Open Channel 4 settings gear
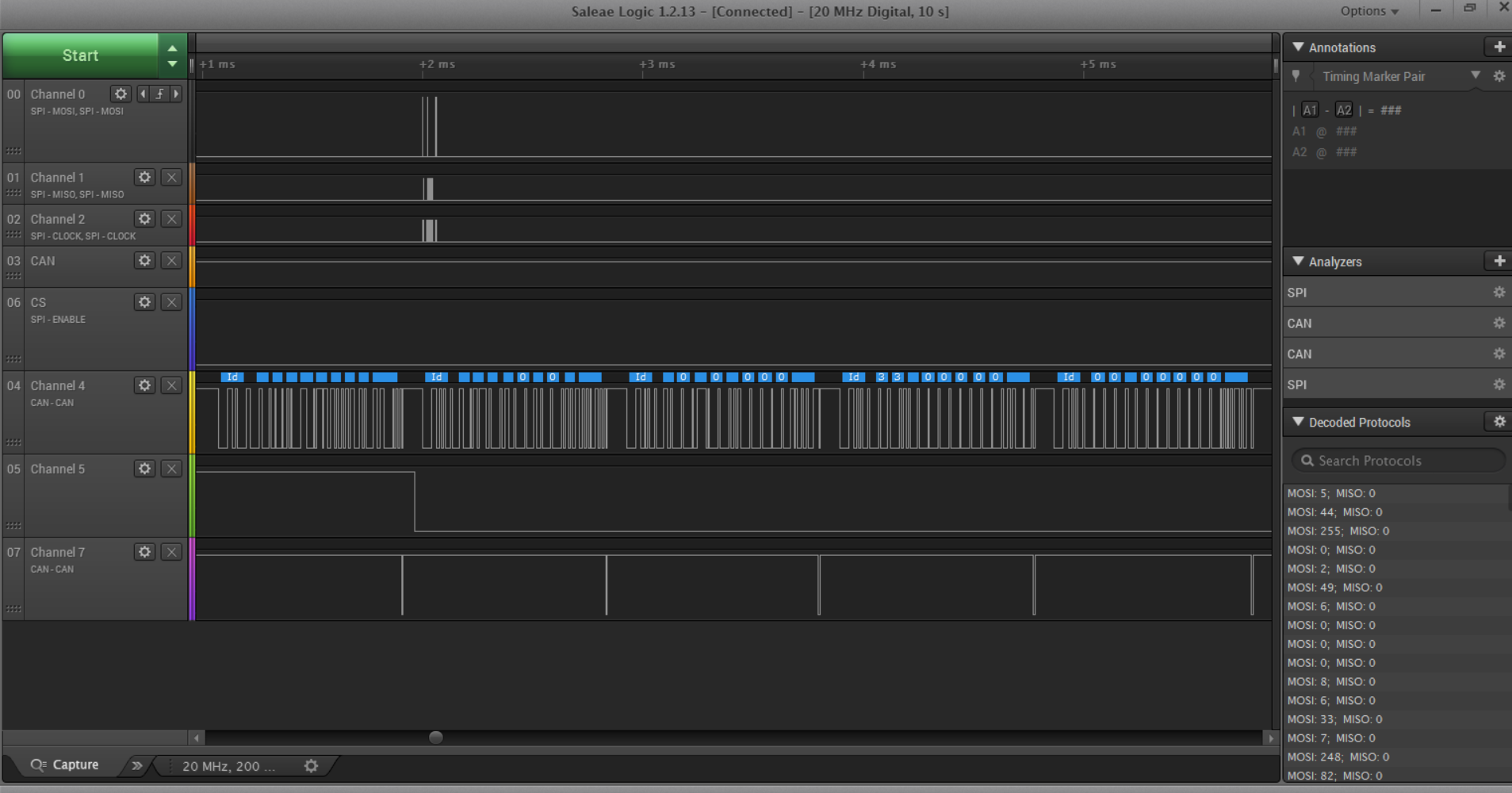 point(144,385)
